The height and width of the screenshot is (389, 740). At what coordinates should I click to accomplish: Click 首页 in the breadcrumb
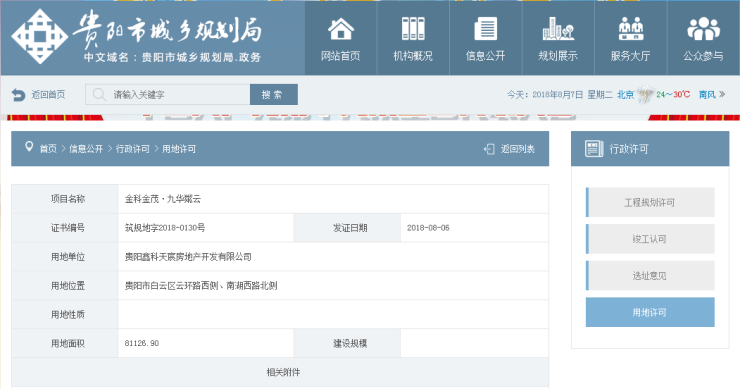pyautogui.click(x=48, y=149)
